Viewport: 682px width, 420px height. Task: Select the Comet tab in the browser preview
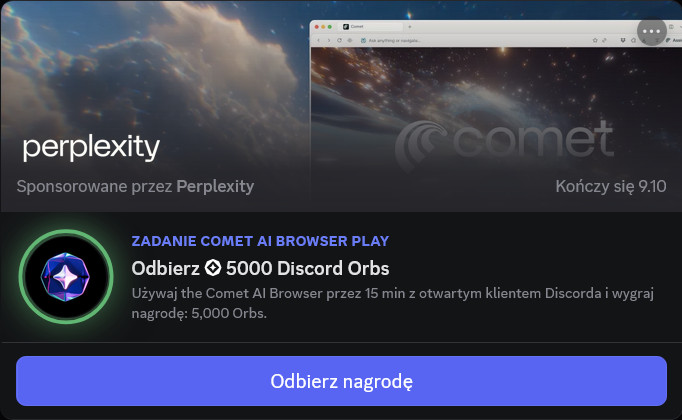371,27
